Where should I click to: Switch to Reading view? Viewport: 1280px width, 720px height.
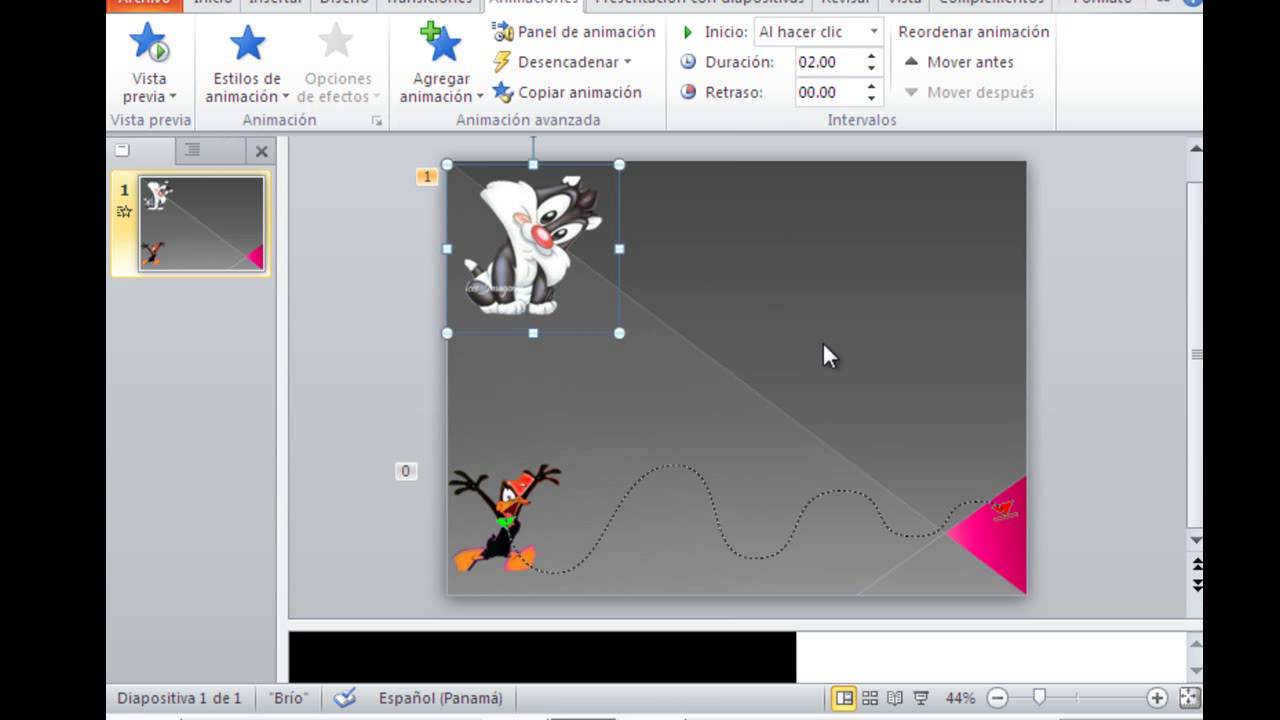(895, 698)
